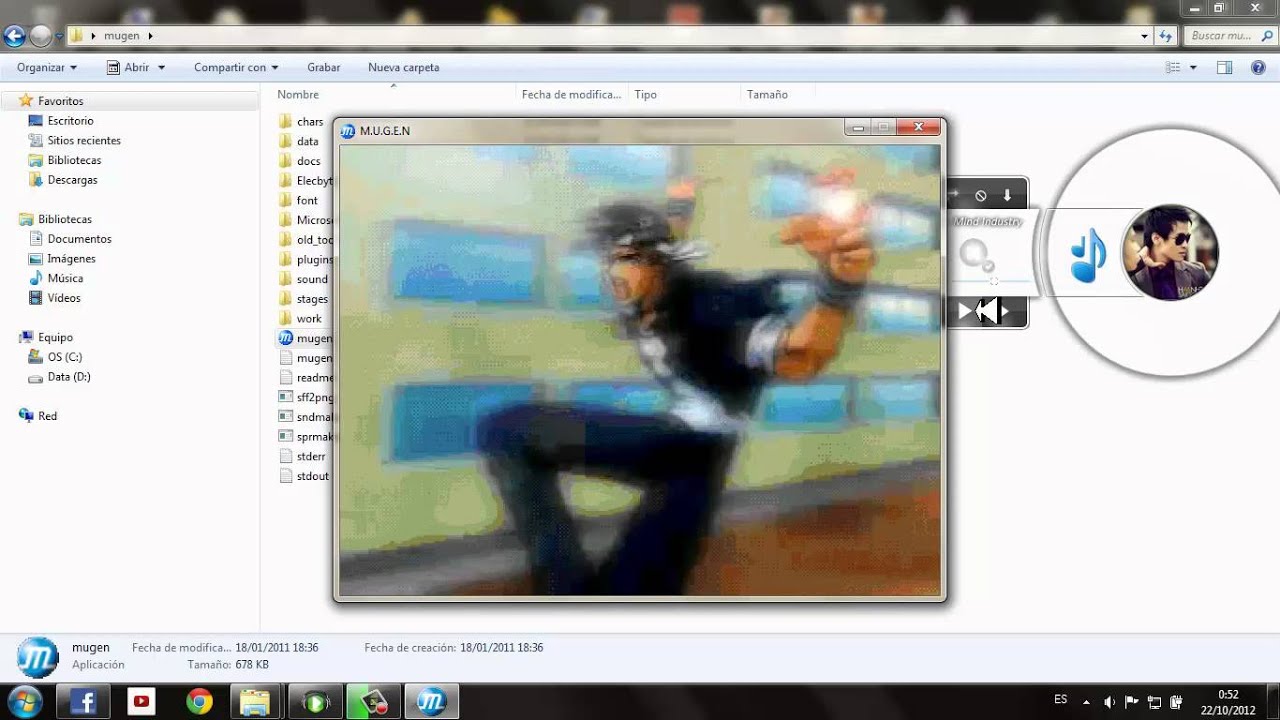The image size is (1280, 720).
Task: Open Descargas in sidebar
Action: [72, 180]
